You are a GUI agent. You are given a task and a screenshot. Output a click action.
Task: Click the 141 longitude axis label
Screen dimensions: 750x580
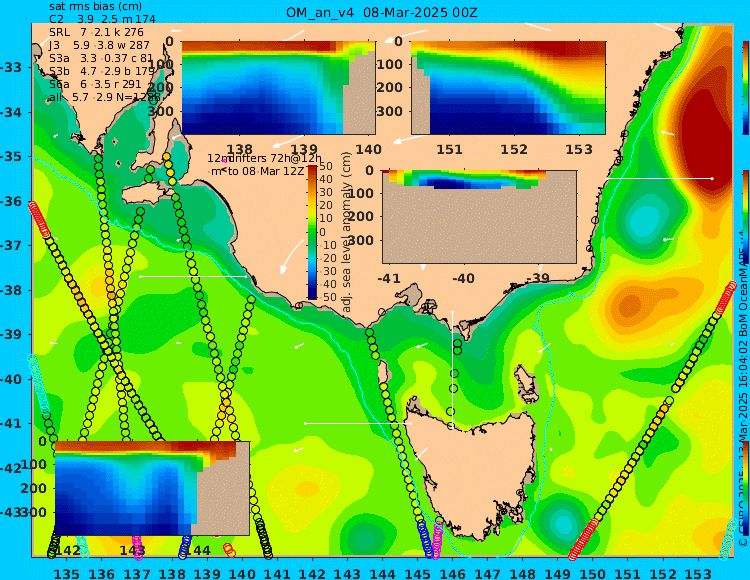coord(276,574)
